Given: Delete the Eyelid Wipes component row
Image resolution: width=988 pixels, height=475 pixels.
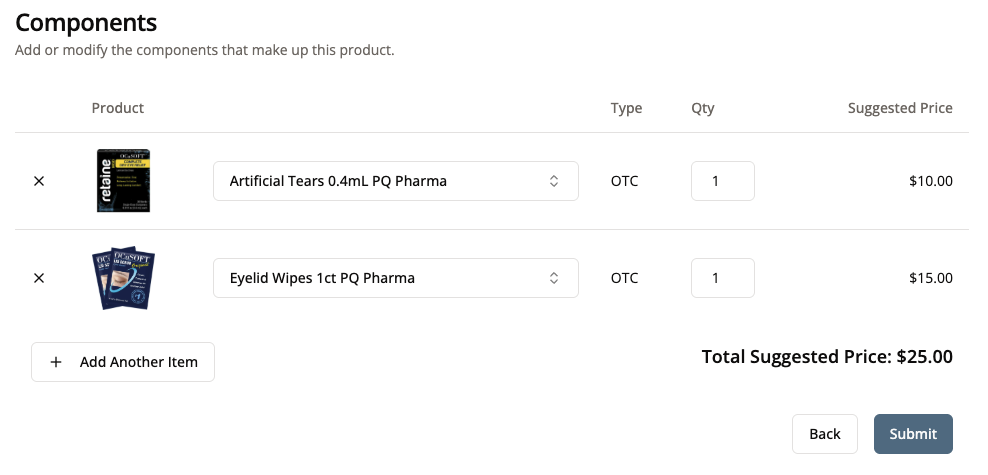Looking at the screenshot, I should pos(39,278).
